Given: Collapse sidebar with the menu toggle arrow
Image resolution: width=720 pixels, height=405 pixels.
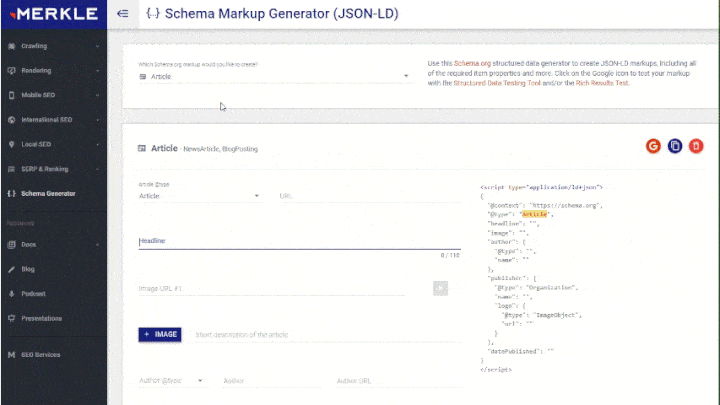Looking at the screenshot, I should point(123,13).
